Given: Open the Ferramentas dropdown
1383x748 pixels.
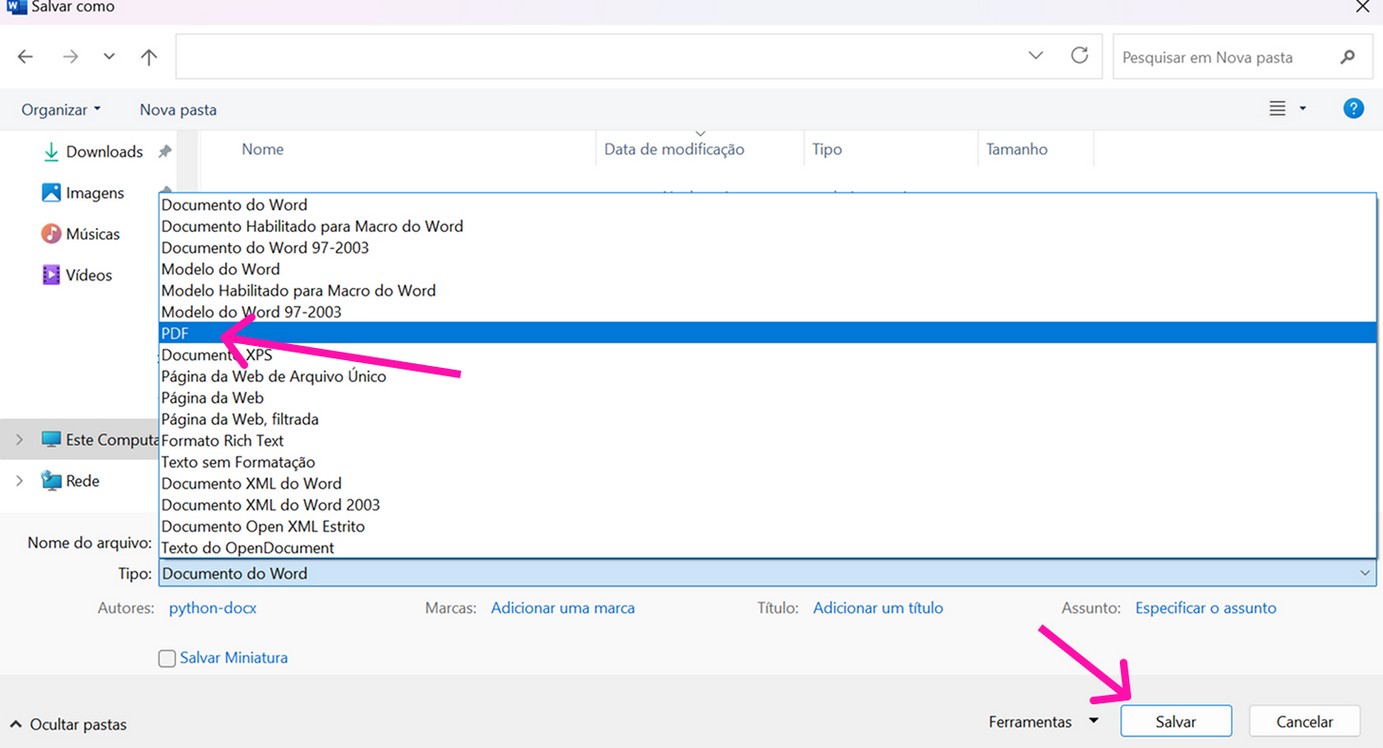Looking at the screenshot, I should (1043, 722).
